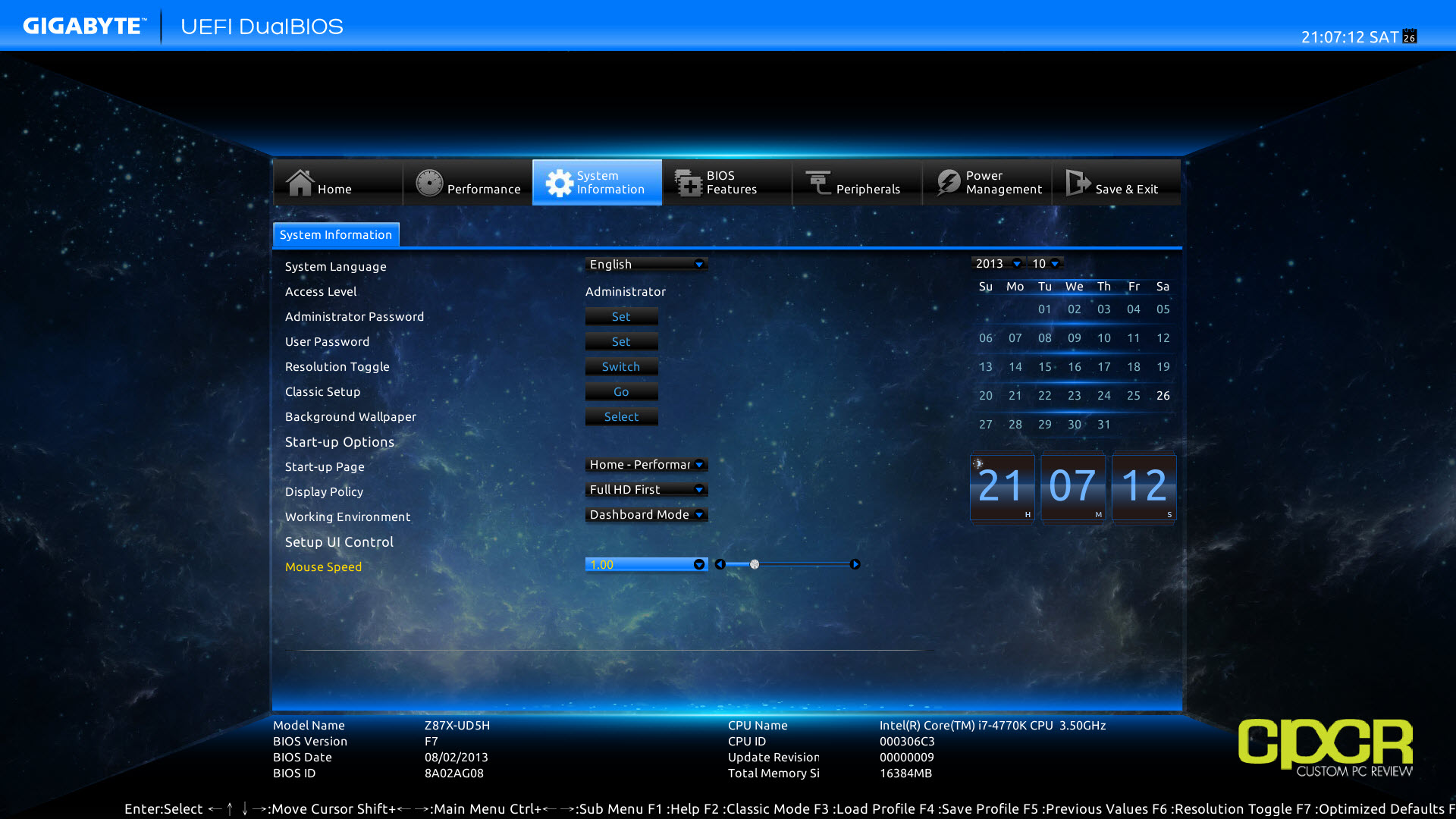Expand the Start-up Page dropdown
The width and height of the screenshot is (1456, 819).
click(x=646, y=464)
